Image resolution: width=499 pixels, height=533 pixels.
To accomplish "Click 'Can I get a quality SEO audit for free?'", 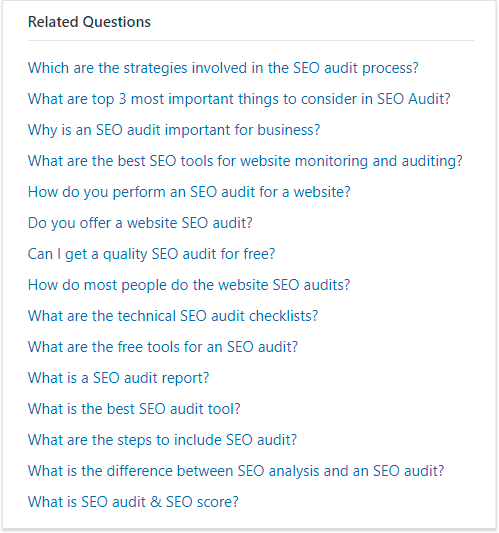I will [x=151, y=254].
